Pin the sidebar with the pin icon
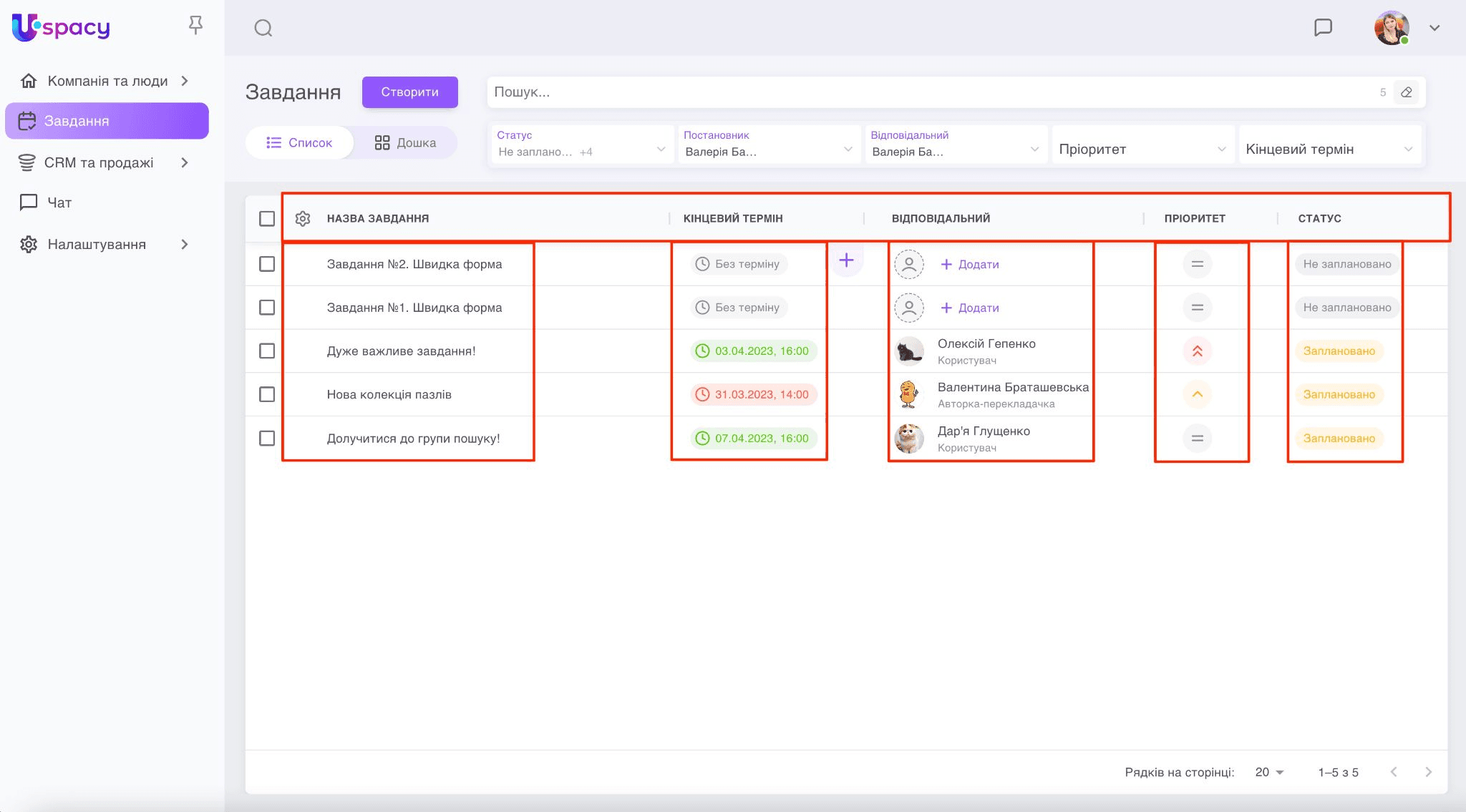This screenshot has height=812, width=1466. pos(195,26)
